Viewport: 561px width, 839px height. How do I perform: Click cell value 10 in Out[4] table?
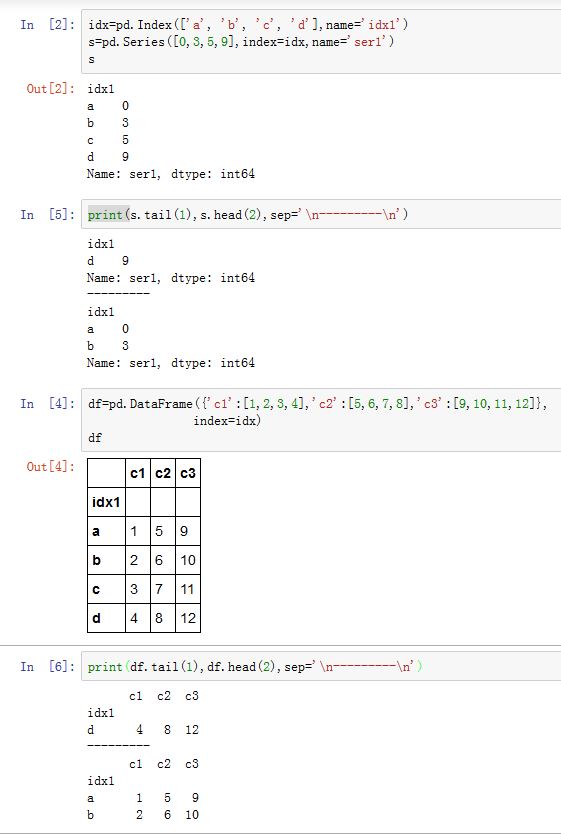(188, 560)
